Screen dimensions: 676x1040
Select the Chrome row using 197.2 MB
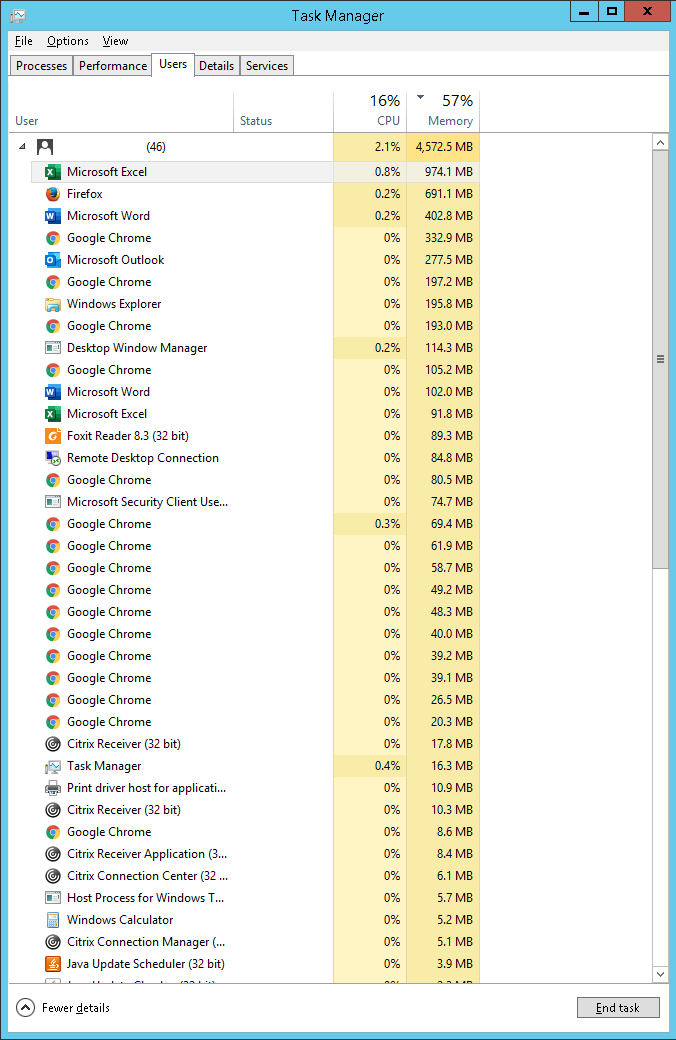[255, 282]
